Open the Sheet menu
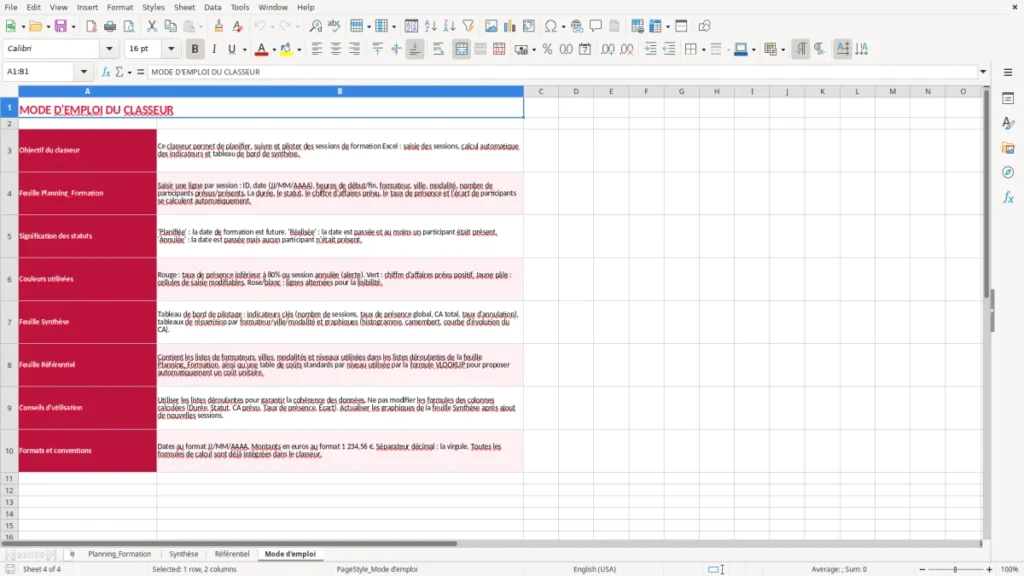This screenshot has width=1024, height=576. [x=184, y=7]
